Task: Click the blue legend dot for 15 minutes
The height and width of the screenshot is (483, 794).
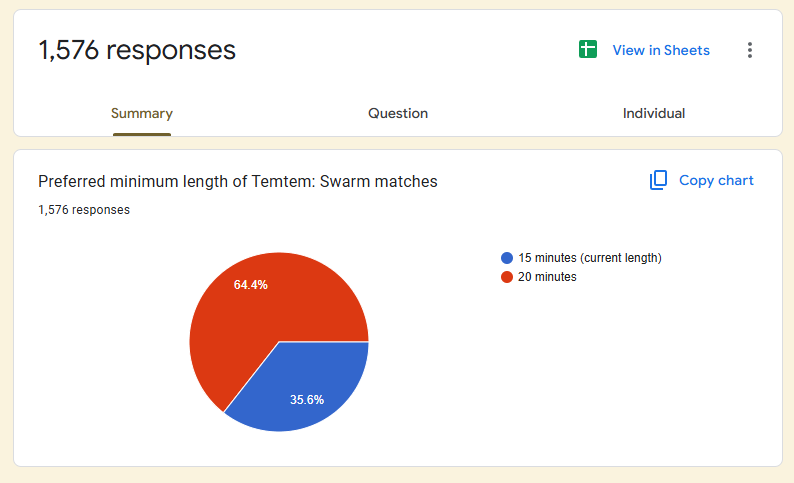Action: [x=507, y=258]
